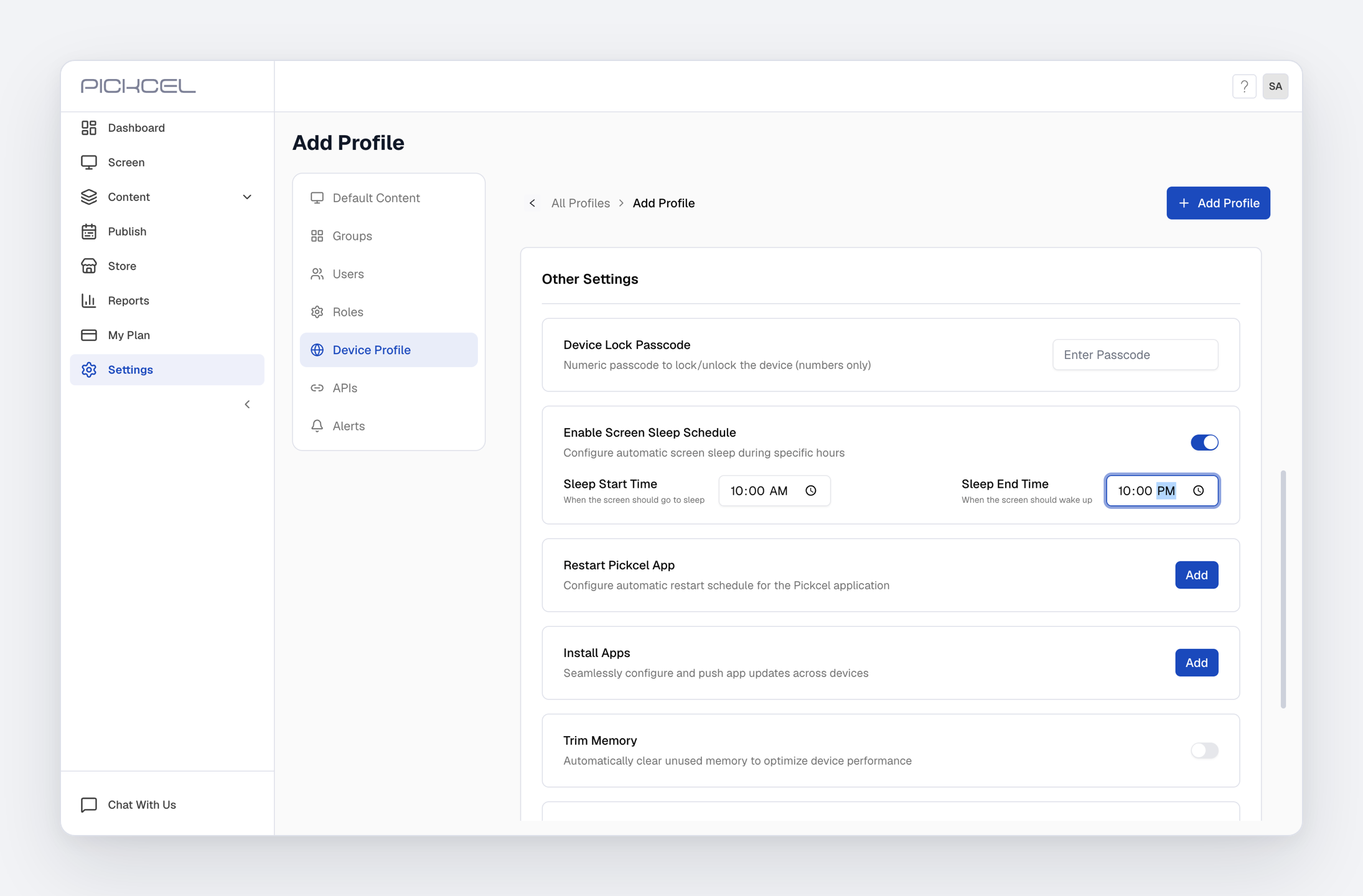This screenshot has width=1363, height=896.
Task: Click the Screen monitor icon
Action: tap(89, 162)
